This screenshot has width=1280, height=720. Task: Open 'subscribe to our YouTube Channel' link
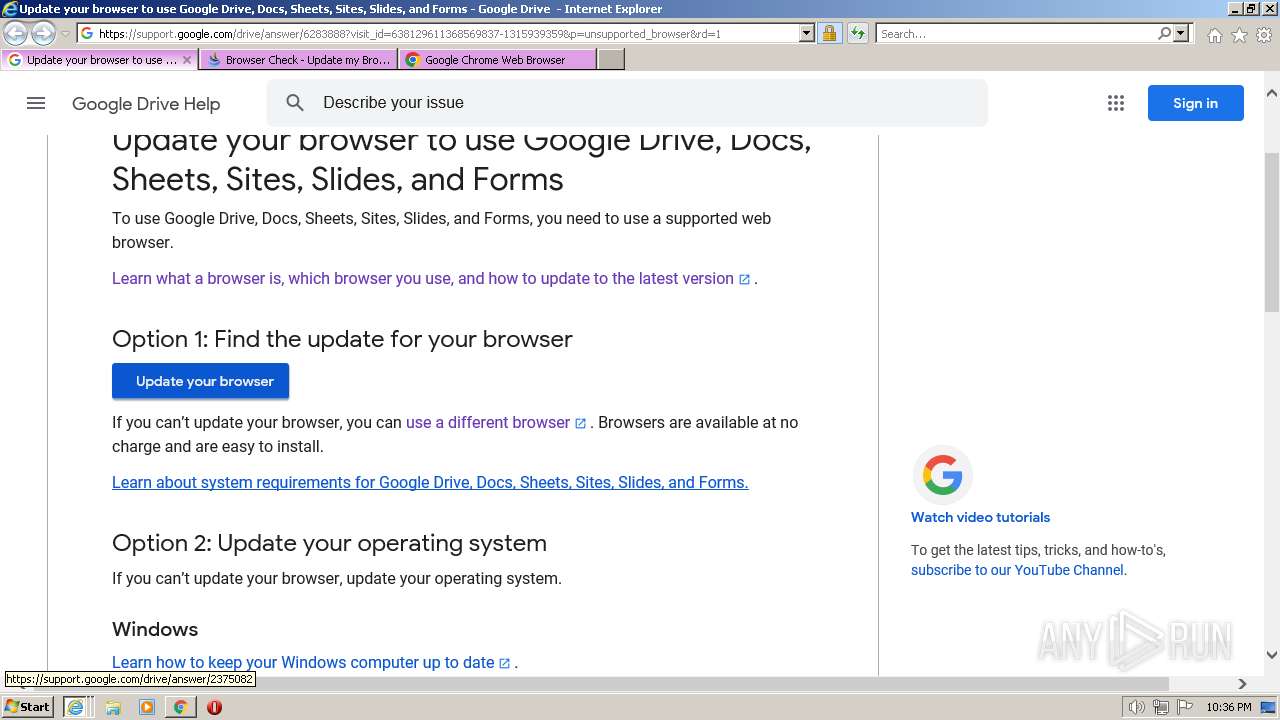(x=1017, y=570)
